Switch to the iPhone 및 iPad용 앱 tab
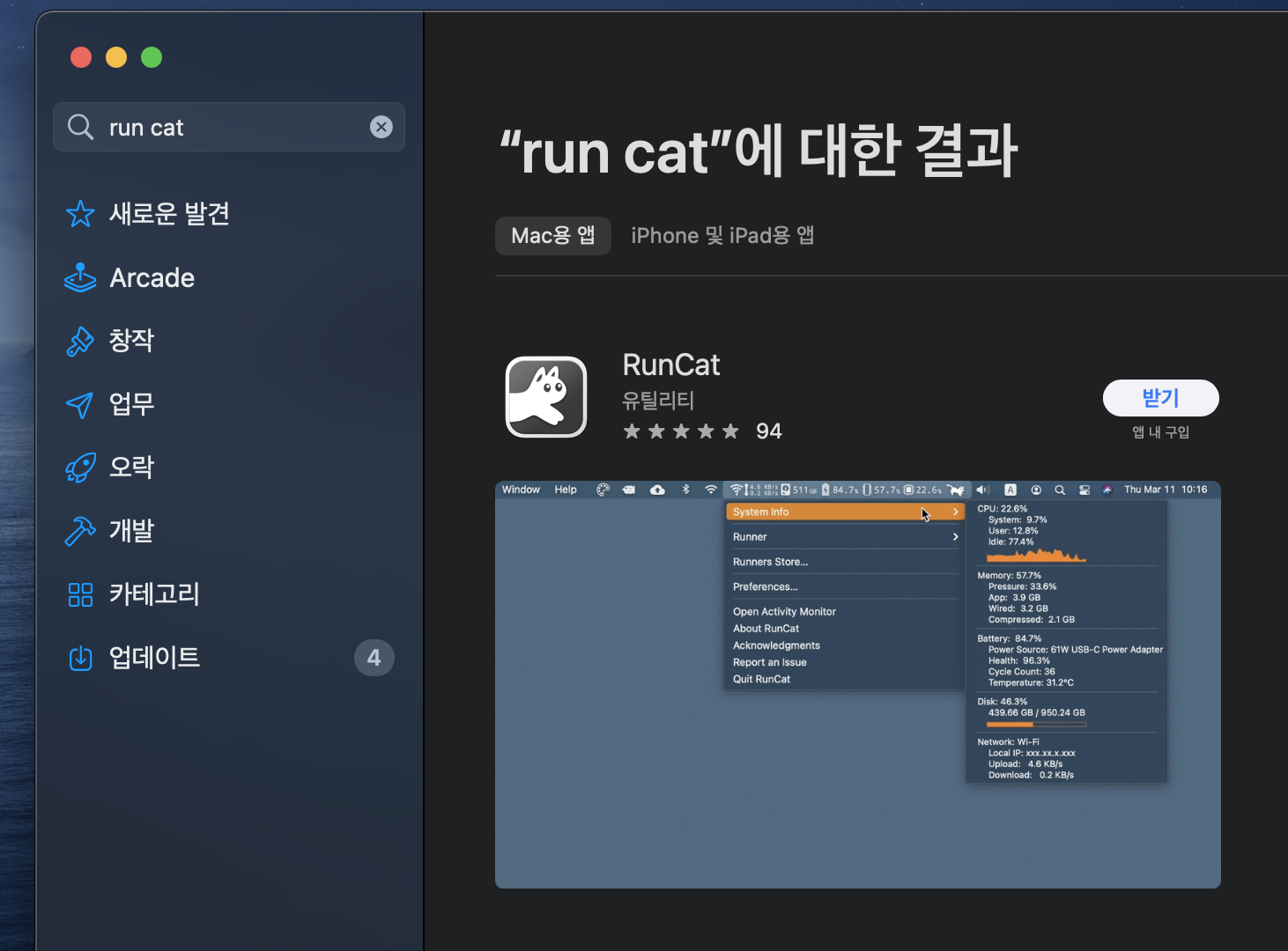1288x951 pixels. click(722, 236)
